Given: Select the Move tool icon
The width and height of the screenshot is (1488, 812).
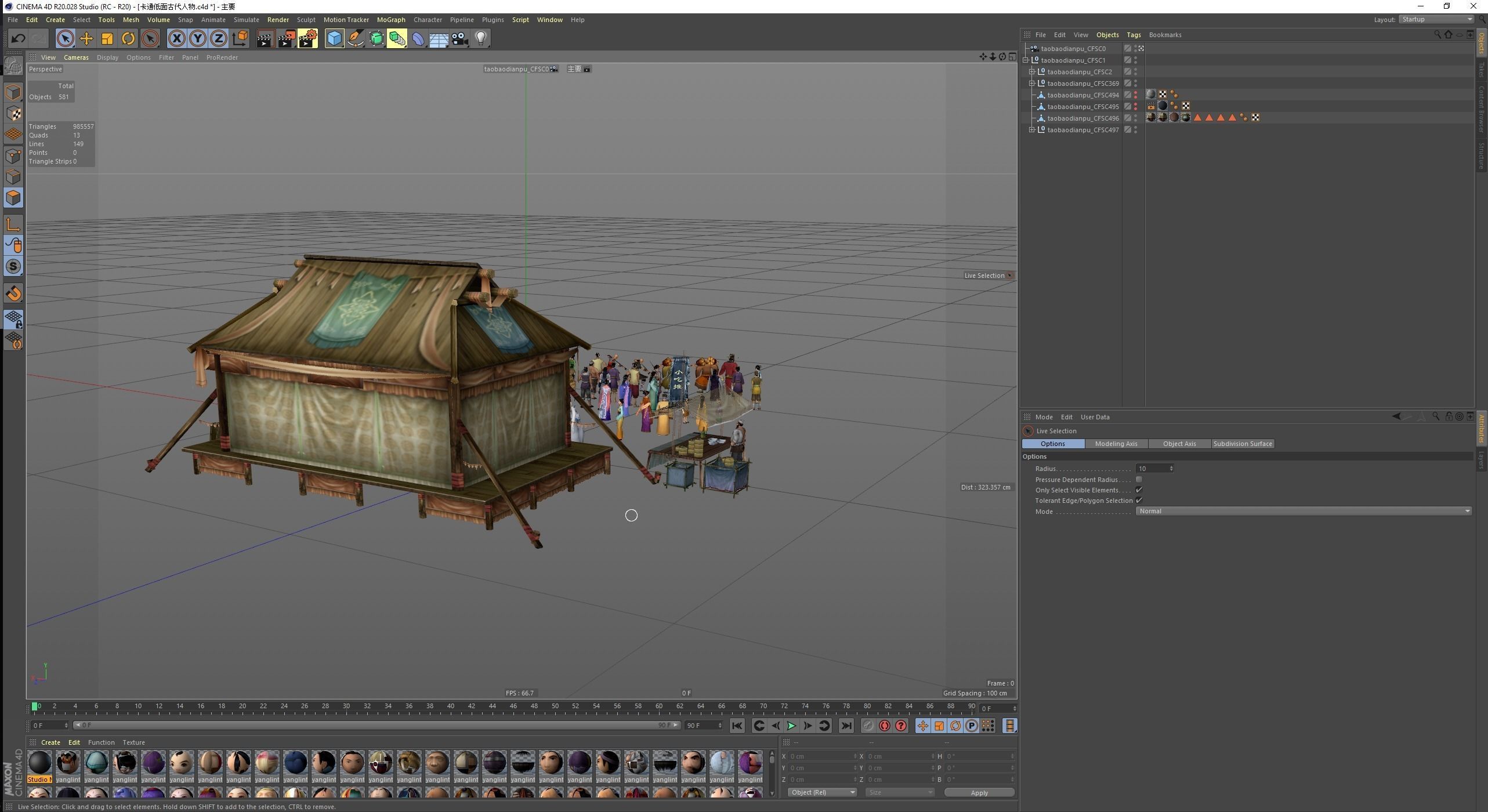Looking at the screenshot, I should point(86,39).
